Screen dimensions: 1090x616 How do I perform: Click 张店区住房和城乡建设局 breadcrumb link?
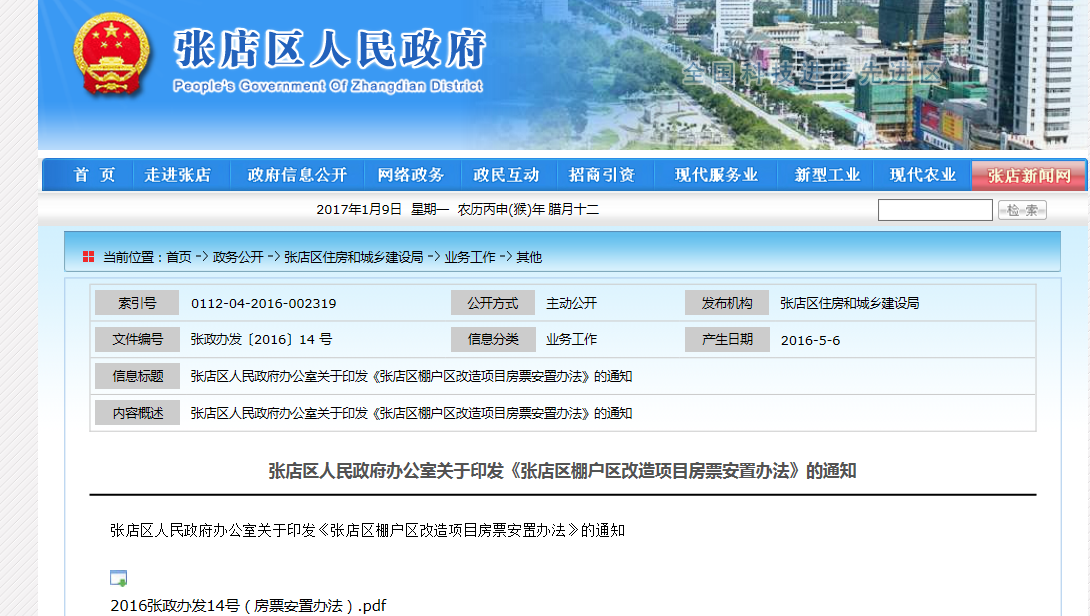point(354,257)
